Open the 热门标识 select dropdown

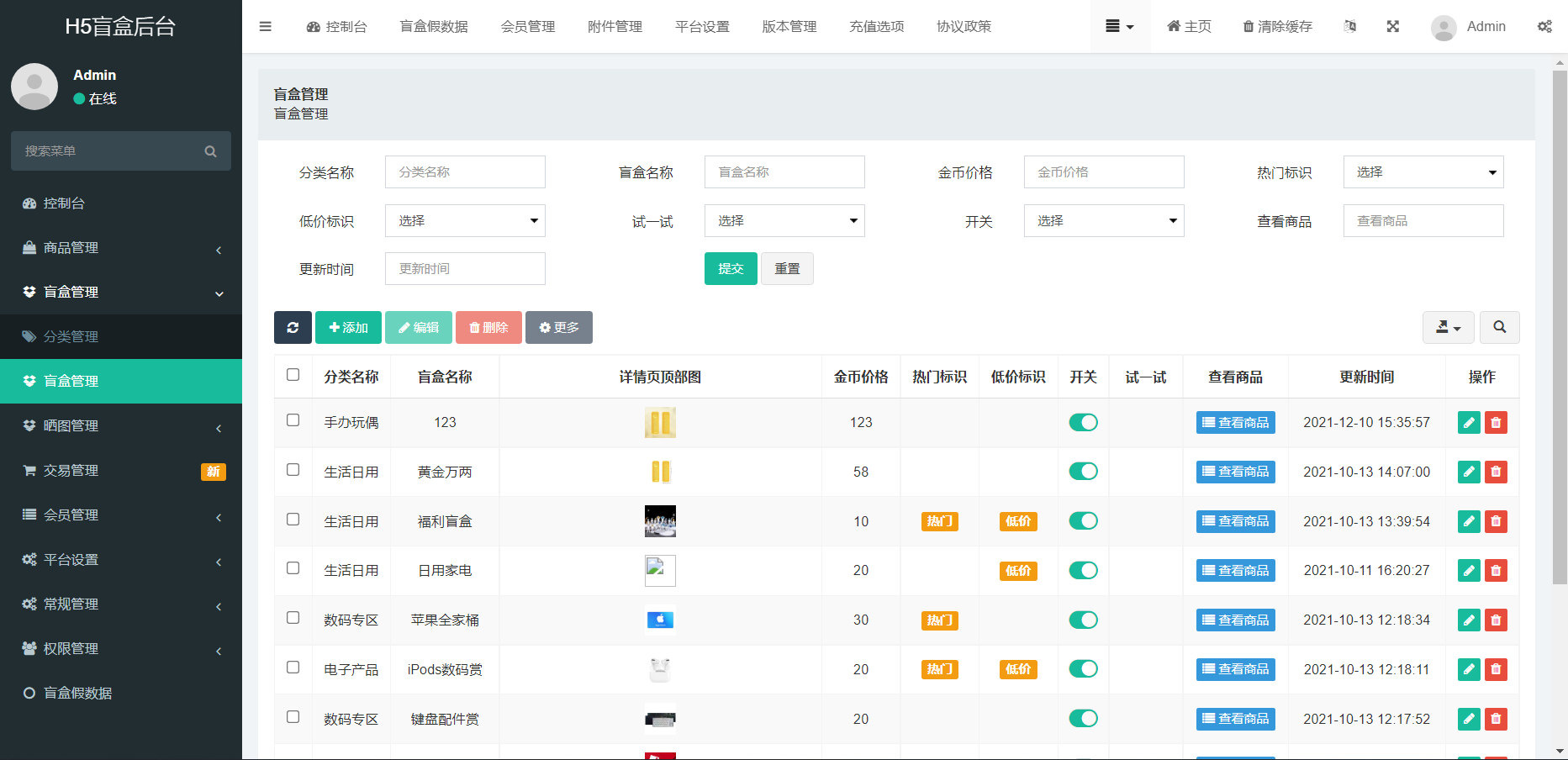tap(1423, 172)
